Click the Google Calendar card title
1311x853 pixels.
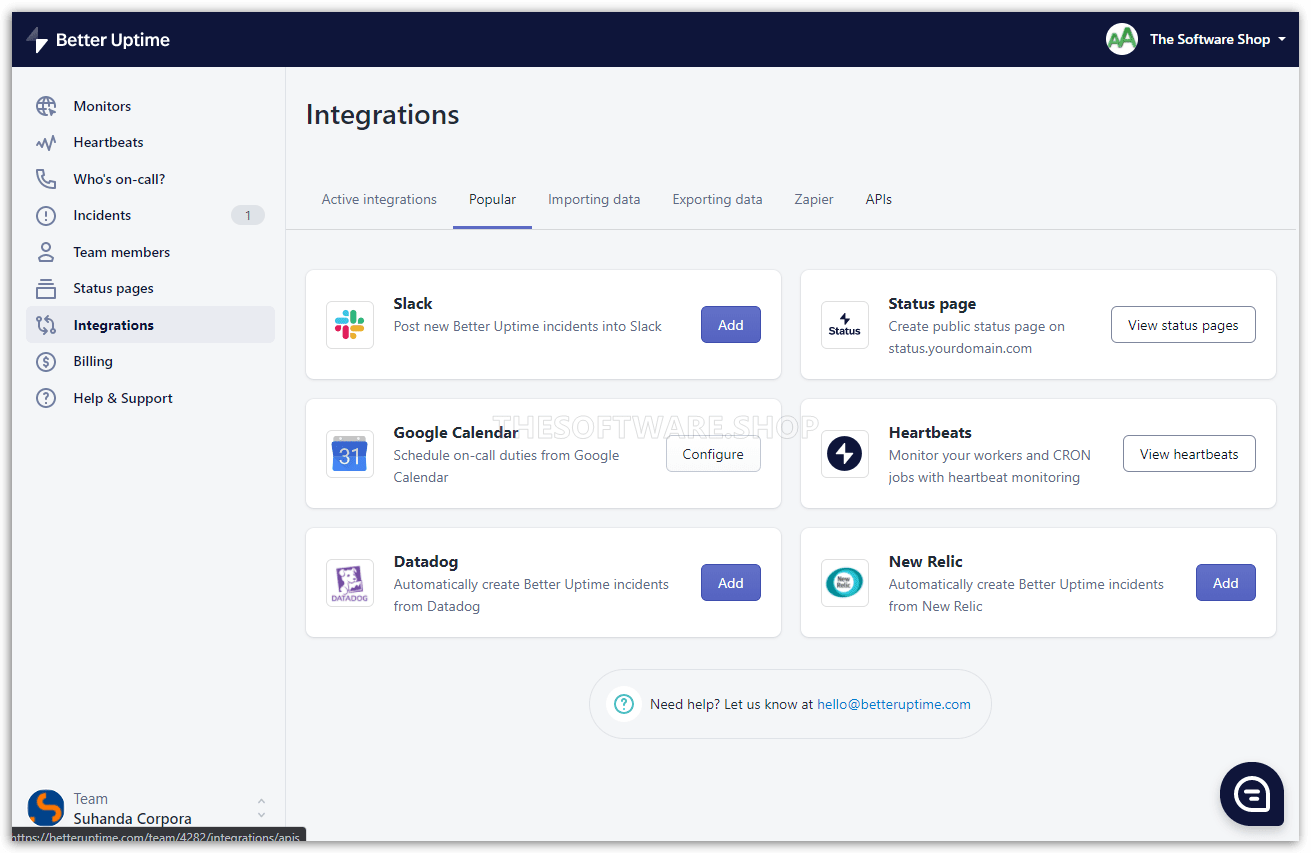point(456,432)
